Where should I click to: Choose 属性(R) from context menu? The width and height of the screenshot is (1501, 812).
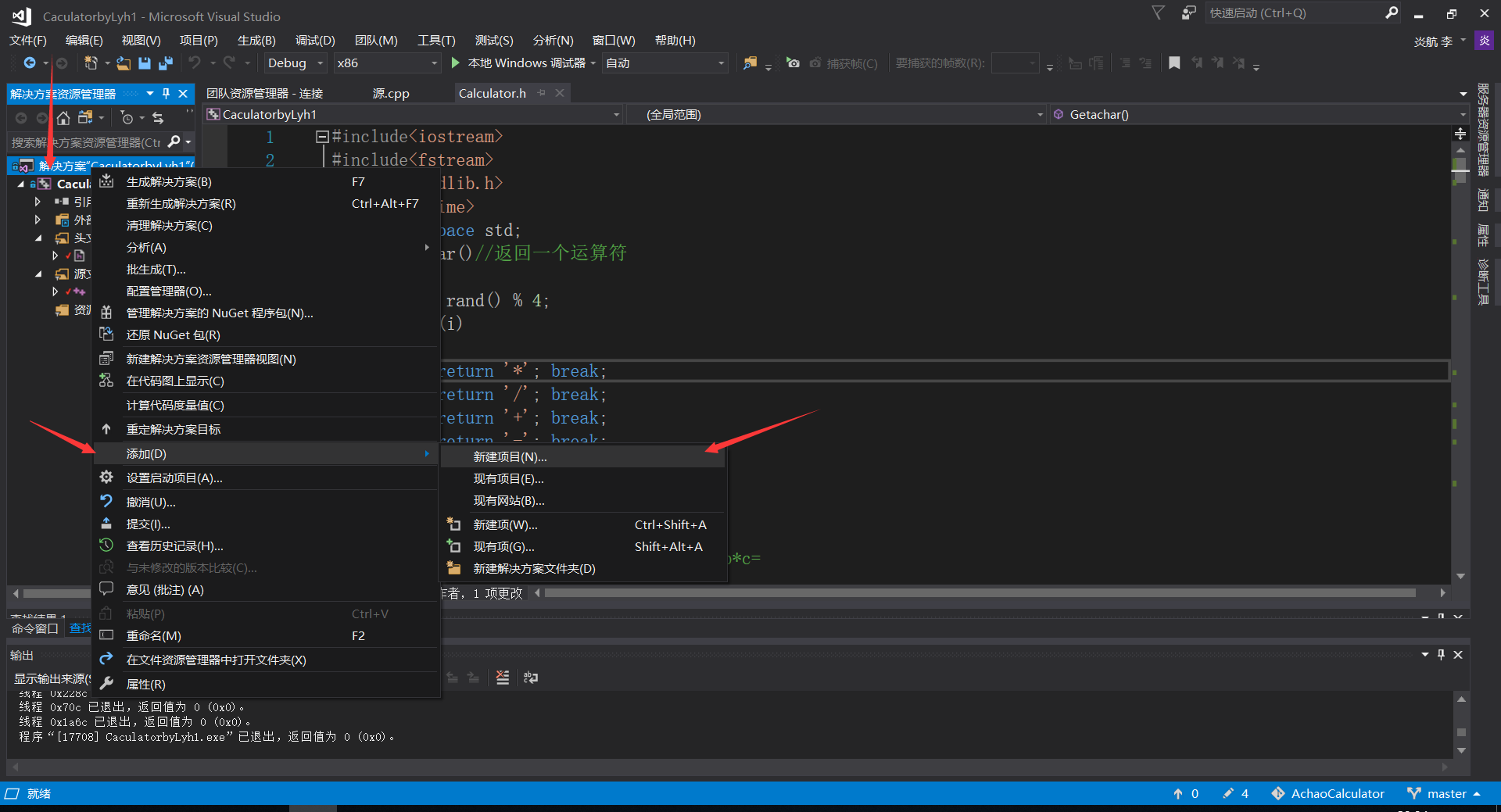[266, 685]
